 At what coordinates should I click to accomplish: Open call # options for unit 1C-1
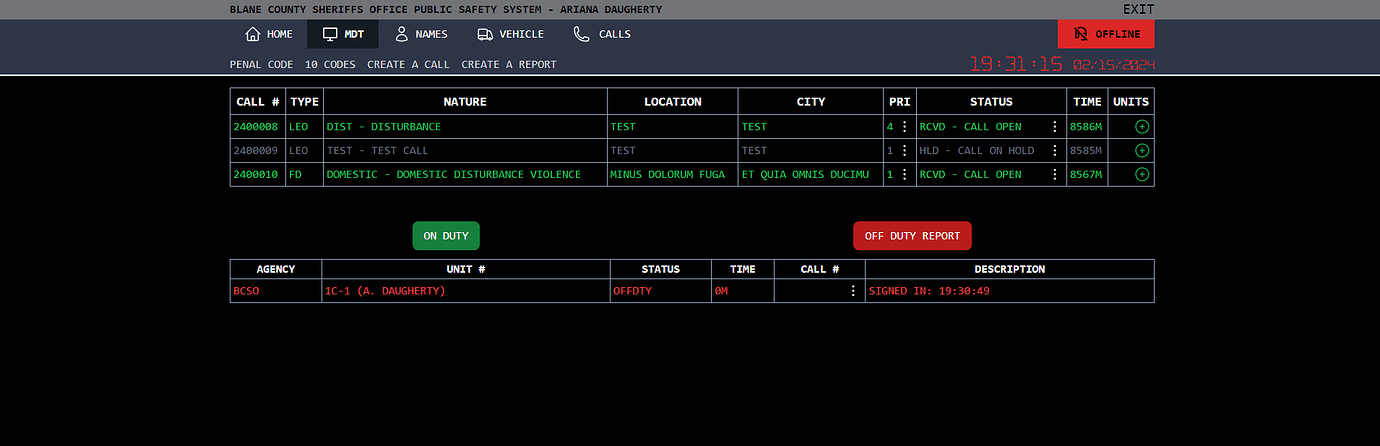pos(853,291)
